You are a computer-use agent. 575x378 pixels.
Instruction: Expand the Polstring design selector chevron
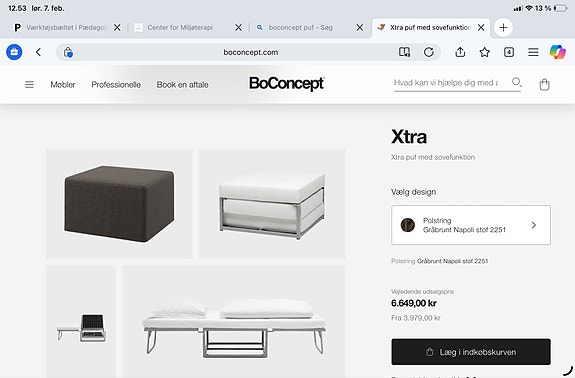pos(534,225)
